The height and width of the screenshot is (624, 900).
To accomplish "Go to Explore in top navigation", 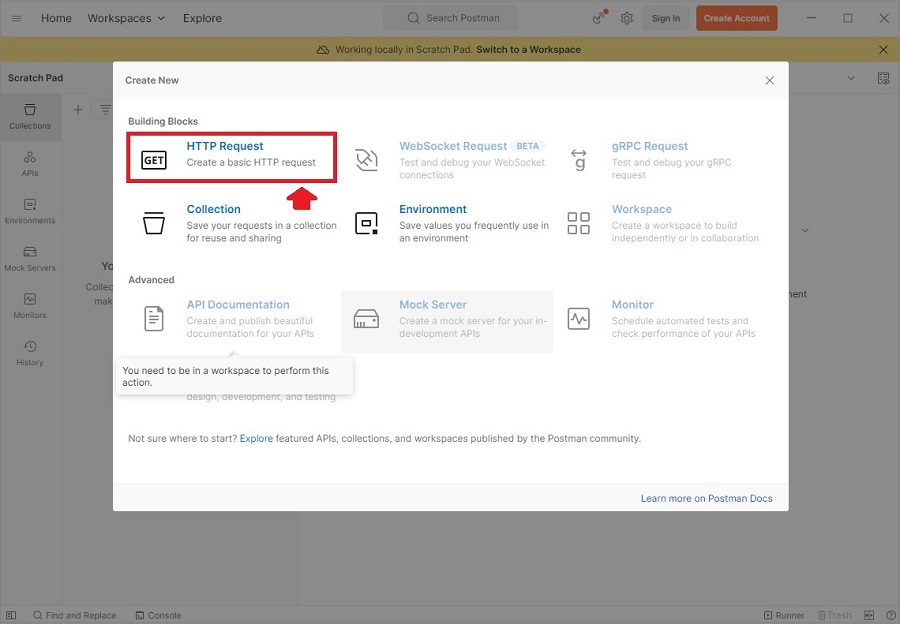I will click(203, 18).
